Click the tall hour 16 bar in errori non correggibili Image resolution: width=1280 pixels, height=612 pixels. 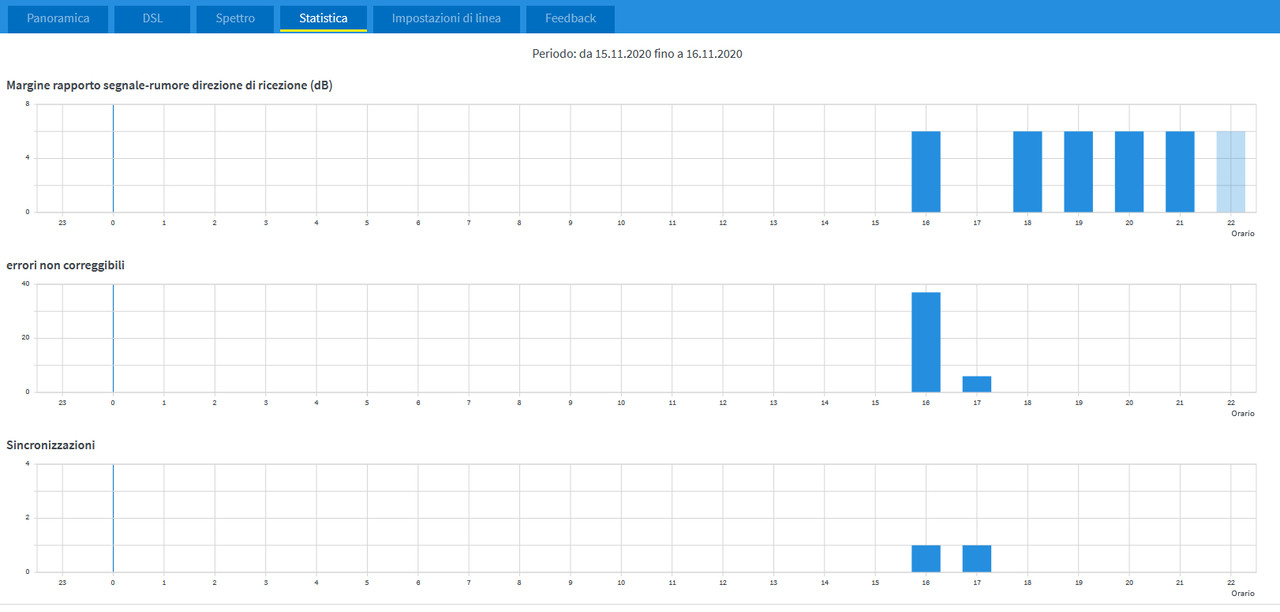pyautogui.click(x=926, y=342)
